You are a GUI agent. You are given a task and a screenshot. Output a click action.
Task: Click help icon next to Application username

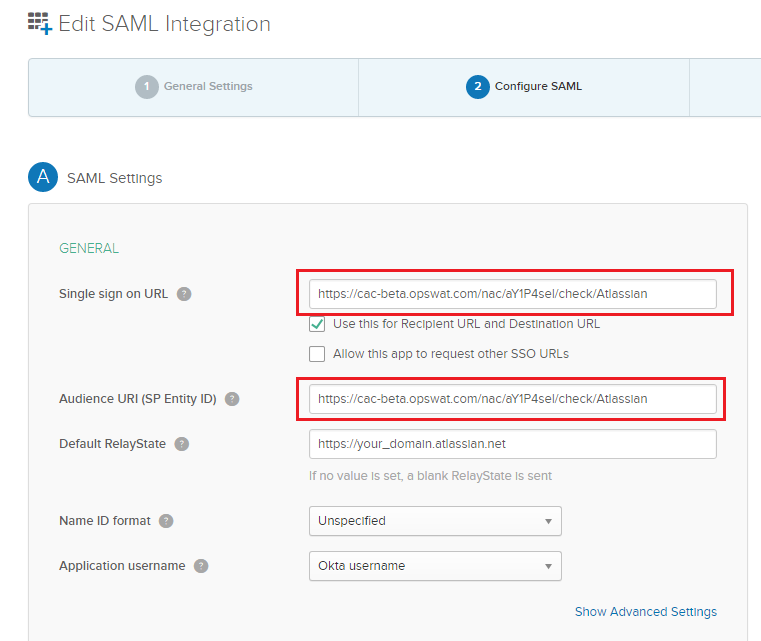click(x=201, y=566)
